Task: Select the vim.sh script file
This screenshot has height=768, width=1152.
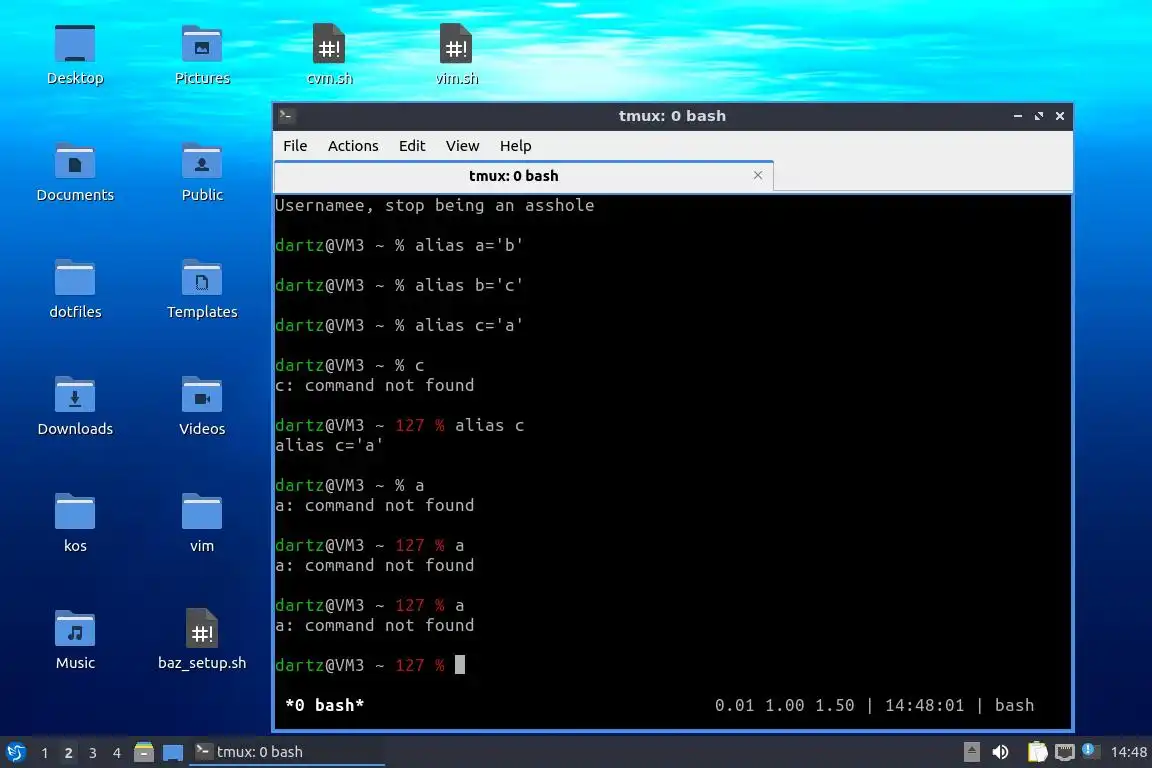Action: coord(456,54)
